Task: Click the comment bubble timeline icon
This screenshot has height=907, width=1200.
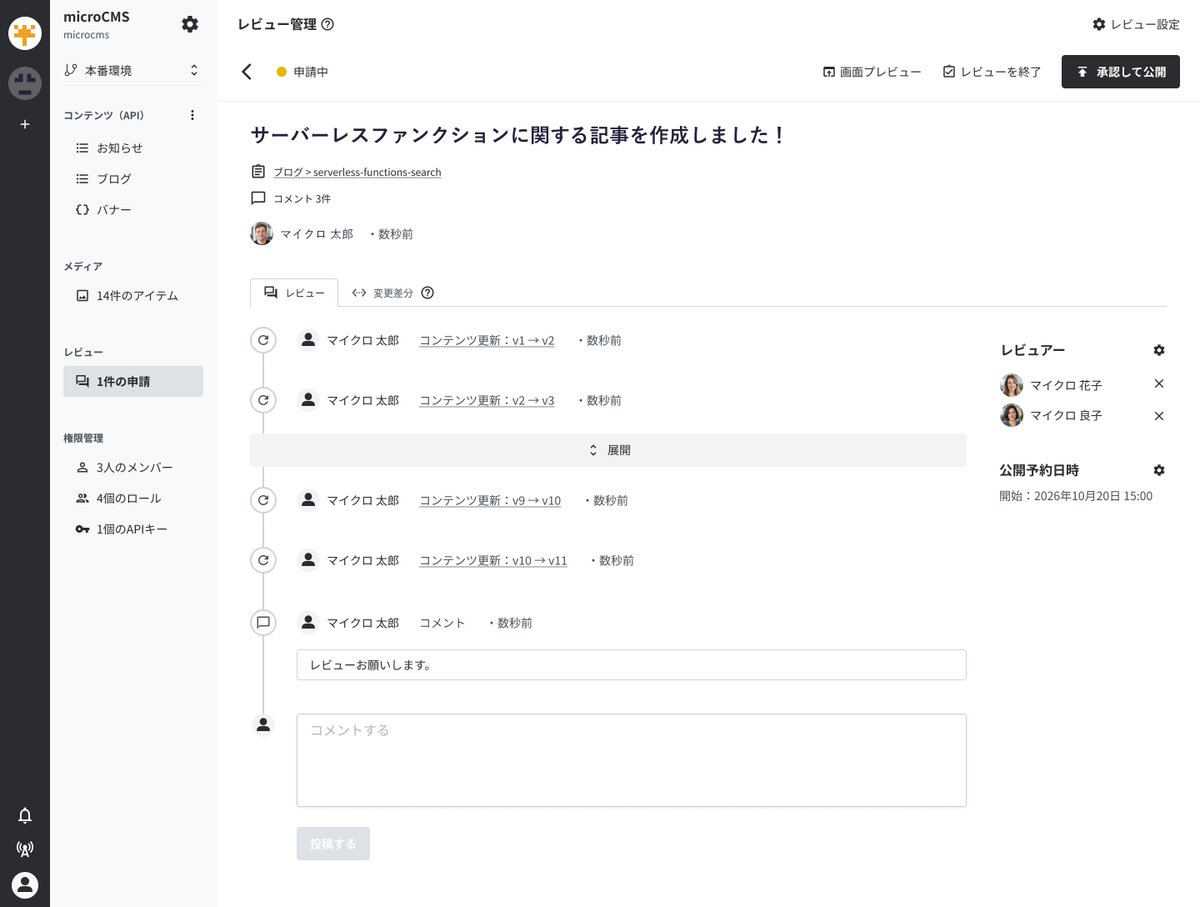Action: (x=263, y=622)
